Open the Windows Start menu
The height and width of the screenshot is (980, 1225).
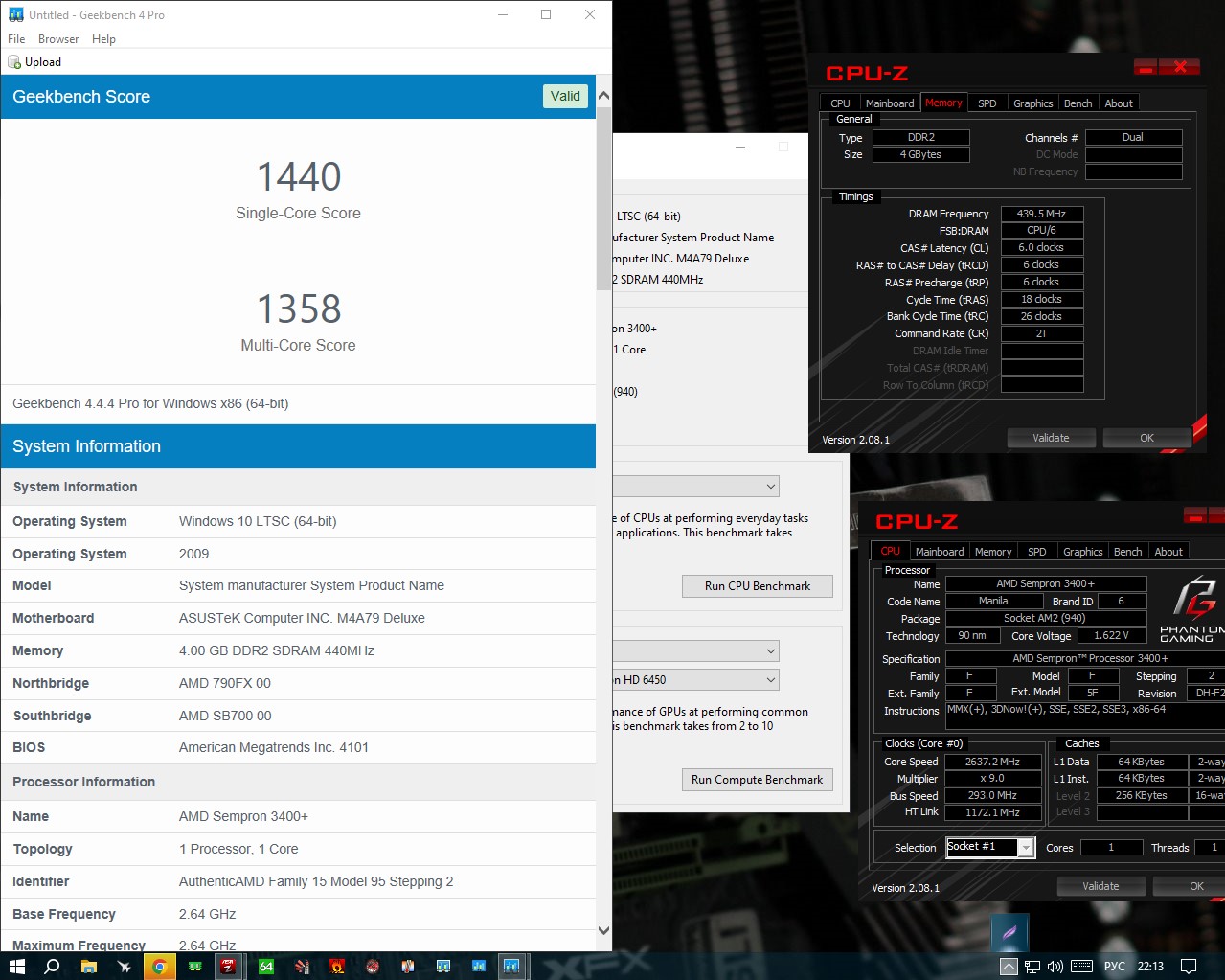tap(16, 966)
